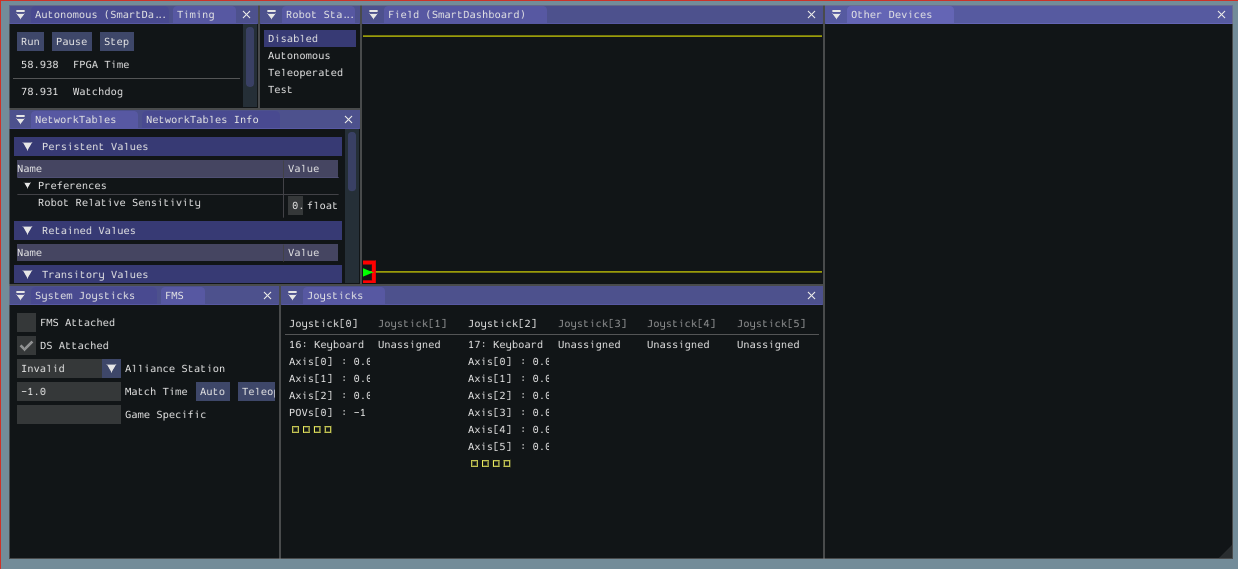1238x569 pixels.
Task: Click the Match Time field showing -1.0
Action: pyautogui.click(x=69, y=392)
